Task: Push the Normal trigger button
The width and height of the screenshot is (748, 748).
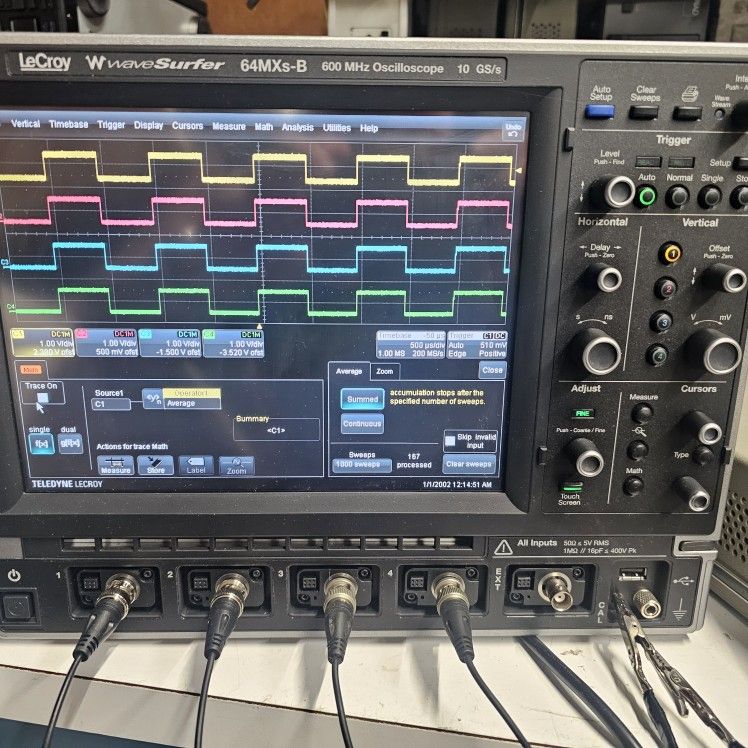Action: click(677, 197)
